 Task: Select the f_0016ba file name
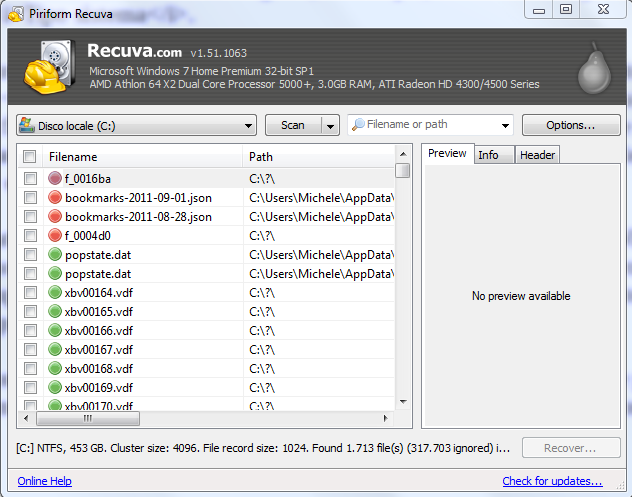point(87,179)
